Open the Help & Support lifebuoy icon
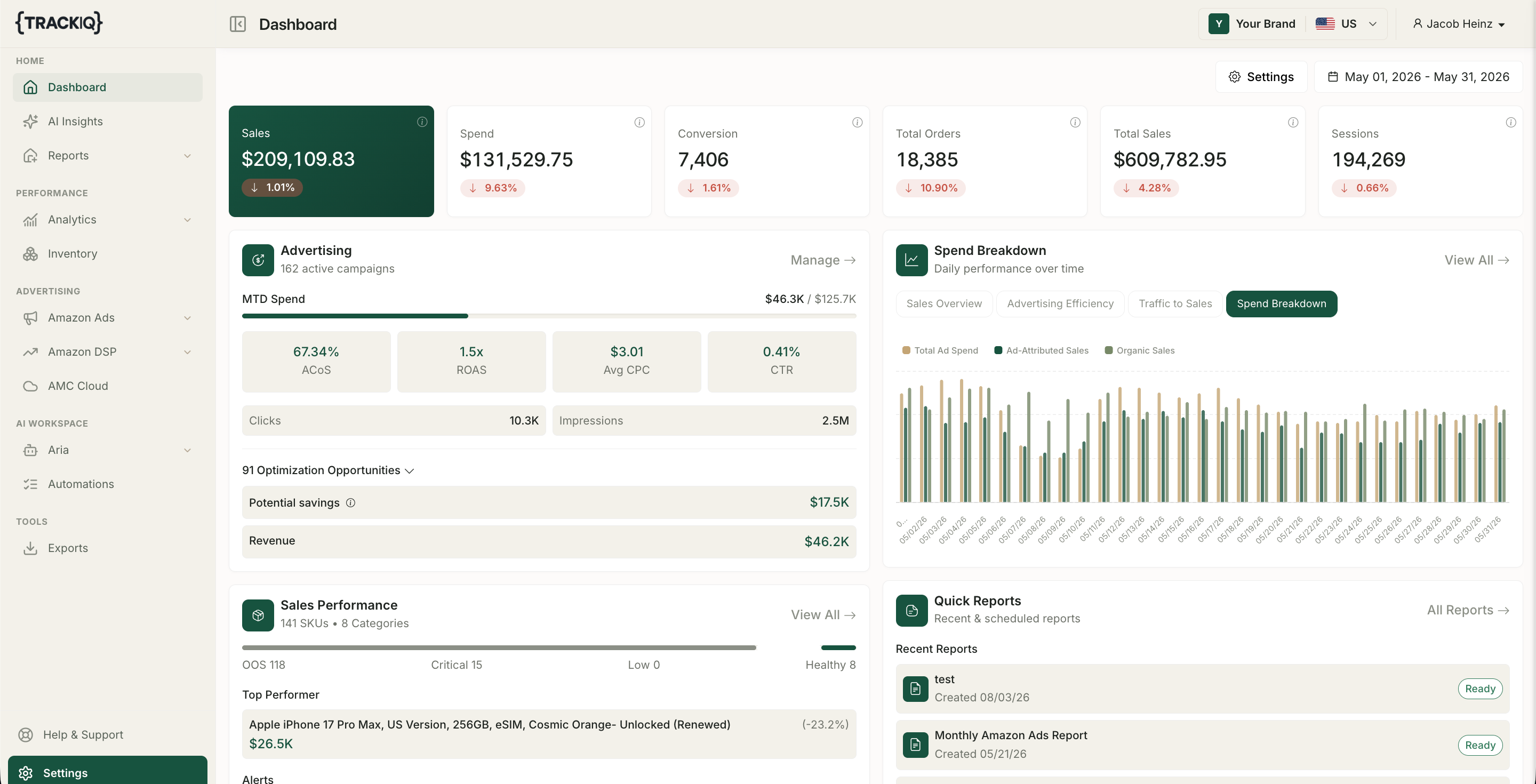1536x784 pixels. click(x=26, y=735)
